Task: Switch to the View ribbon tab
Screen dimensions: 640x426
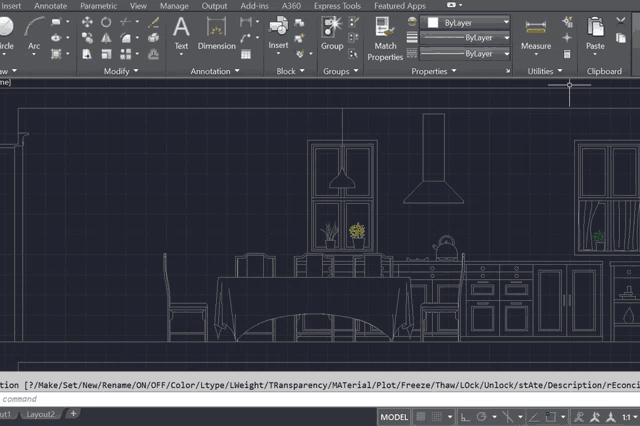Action: point(138,6)
